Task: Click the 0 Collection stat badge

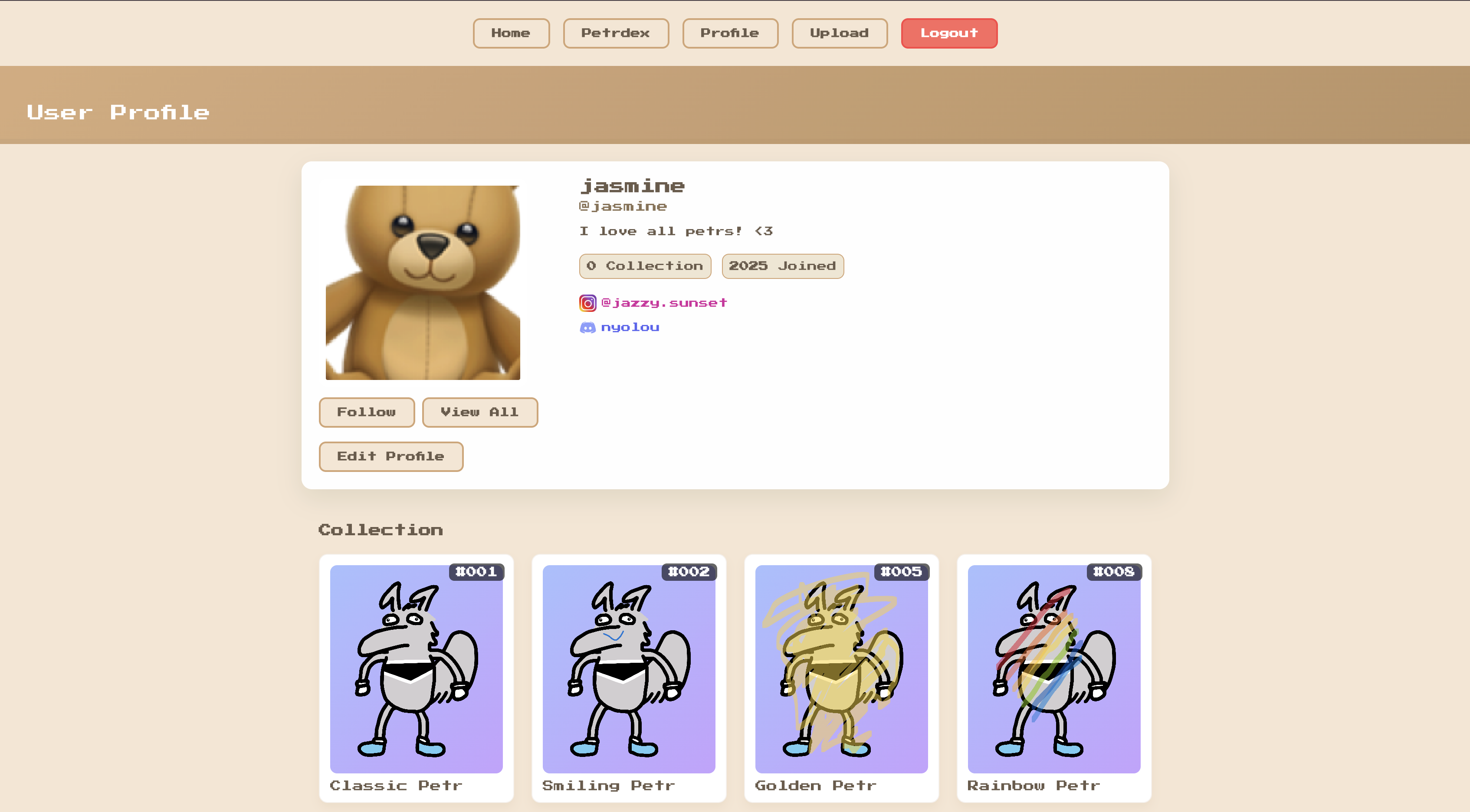Action: (x=645, y=266)
